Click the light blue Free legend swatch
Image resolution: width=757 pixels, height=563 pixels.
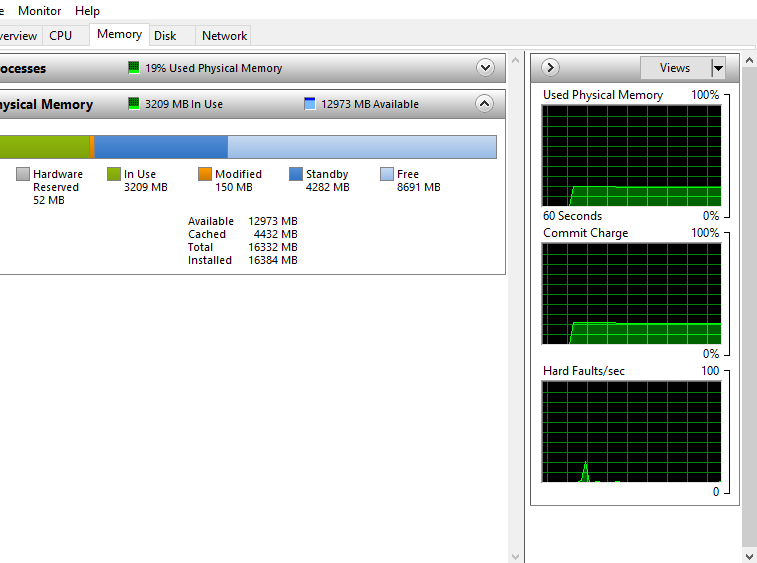pyautogui.click(x=387, y=174)
